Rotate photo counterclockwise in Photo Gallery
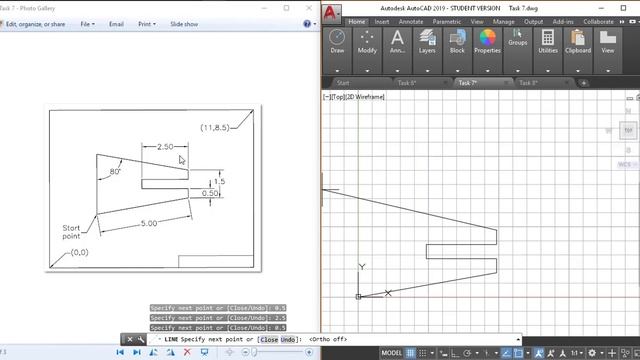This screenshot has width=640, height=360. (153, 352)
